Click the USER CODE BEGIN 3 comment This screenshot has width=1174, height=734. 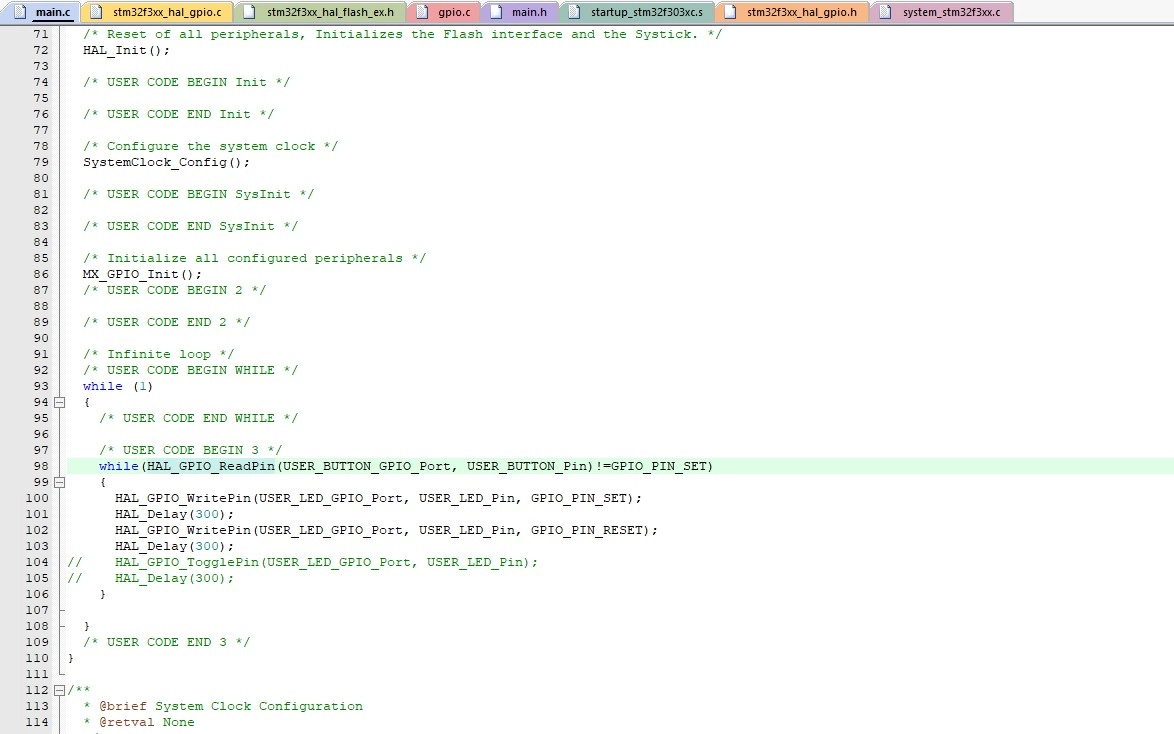click(x=191, y=451)
